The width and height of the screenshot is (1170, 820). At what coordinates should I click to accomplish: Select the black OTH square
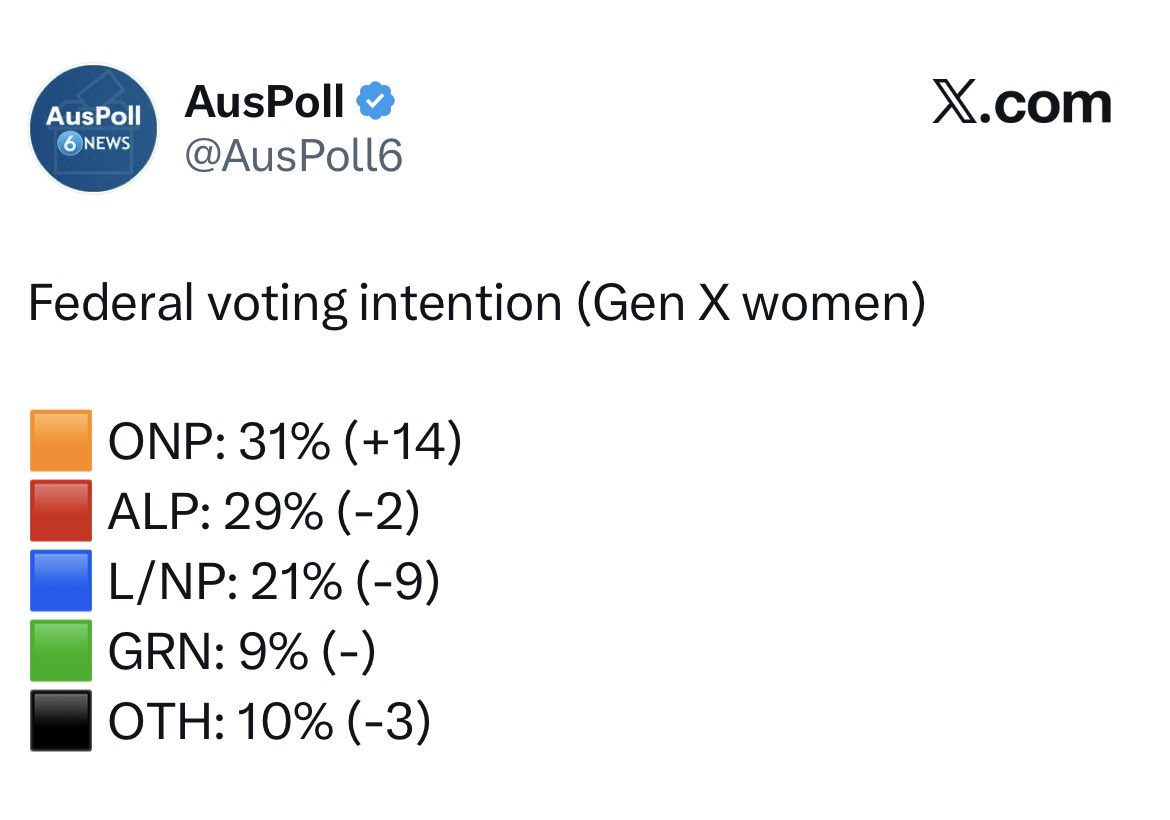pos(61,721)
